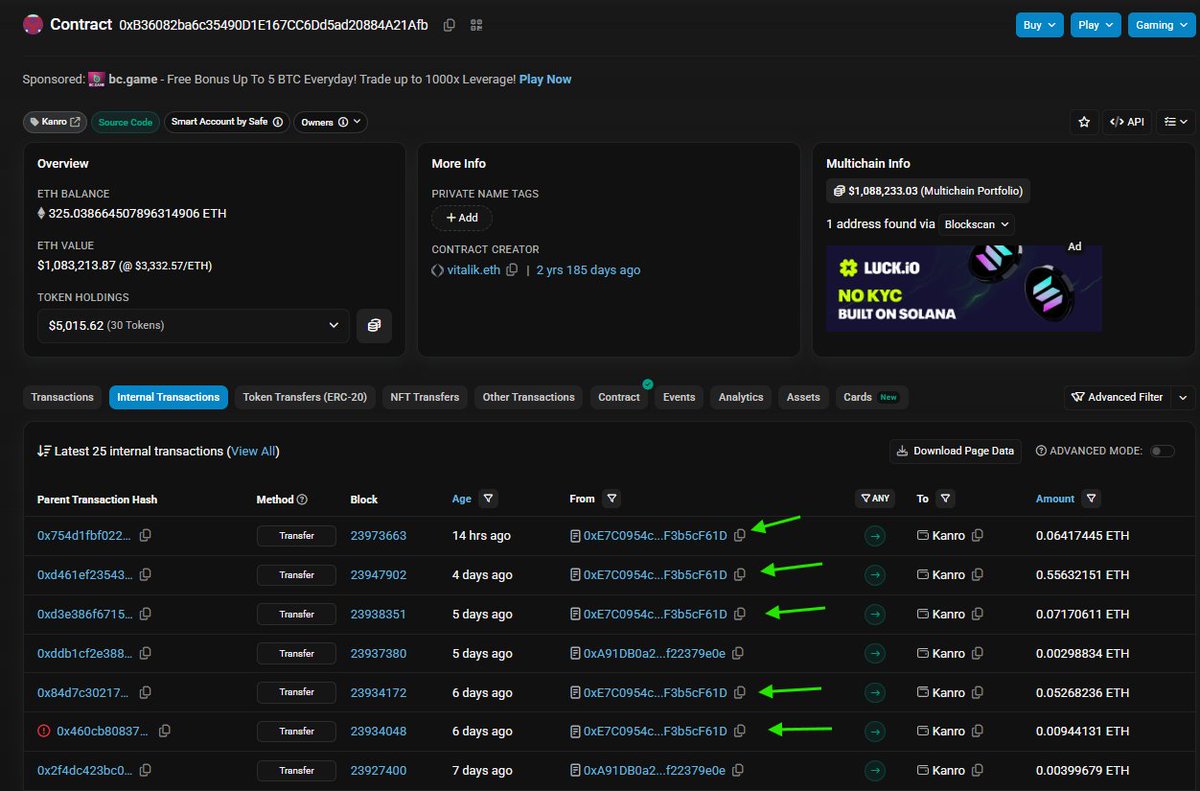Viewport: 1200px width, 791px height.
Task: Open the Analytics tab
Action: [x=741, y=397]
